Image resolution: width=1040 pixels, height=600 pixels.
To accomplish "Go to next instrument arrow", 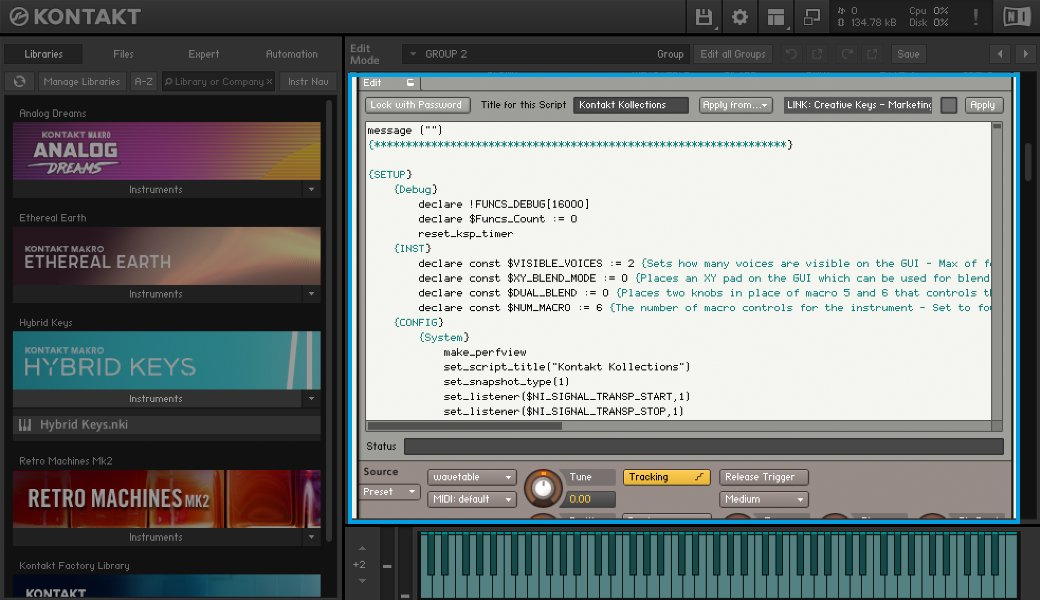I will (x=1025, y=54).
